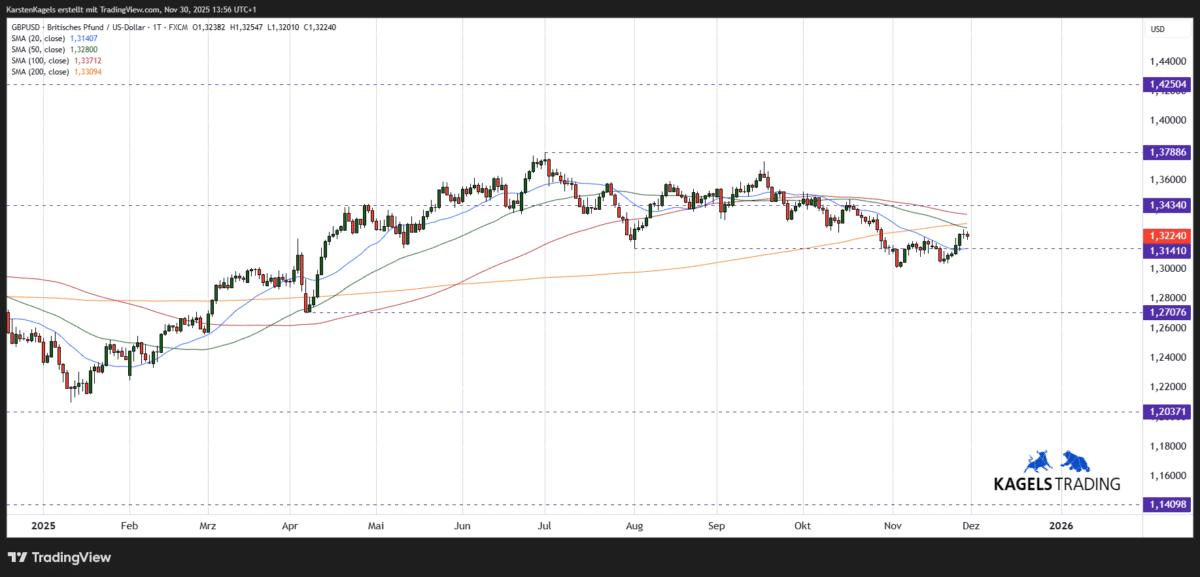The image size is (1200, 577).
Task: Click the current price label 1,32240
Action: tap(1166, 236)
